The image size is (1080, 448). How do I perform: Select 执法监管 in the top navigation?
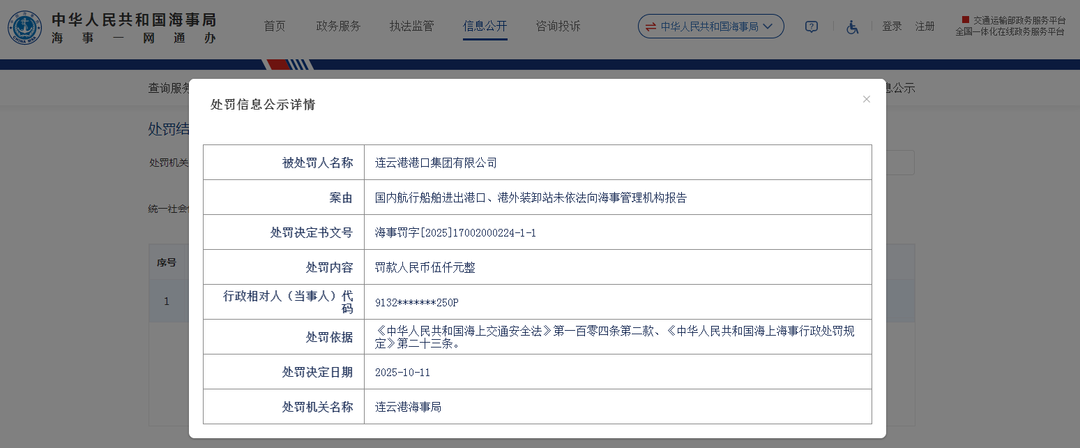click(412, 26)
